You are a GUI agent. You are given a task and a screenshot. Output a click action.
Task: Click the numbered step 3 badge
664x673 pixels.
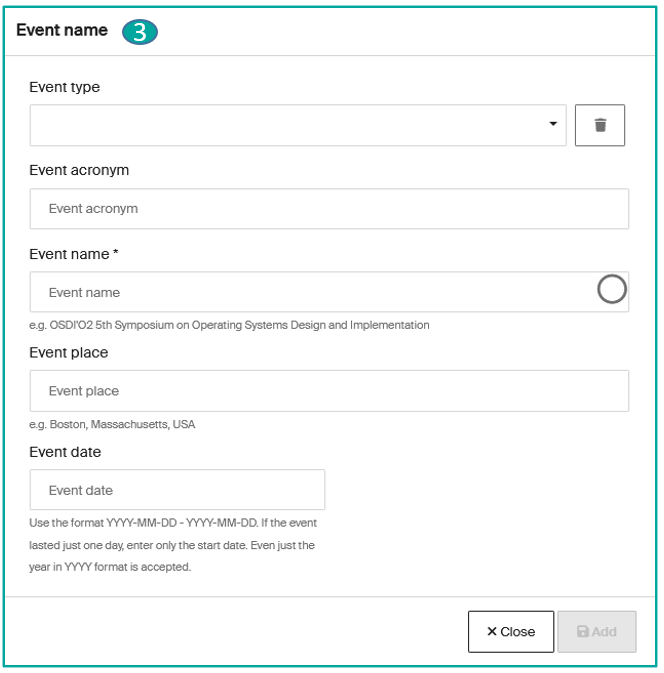[140, 32]
